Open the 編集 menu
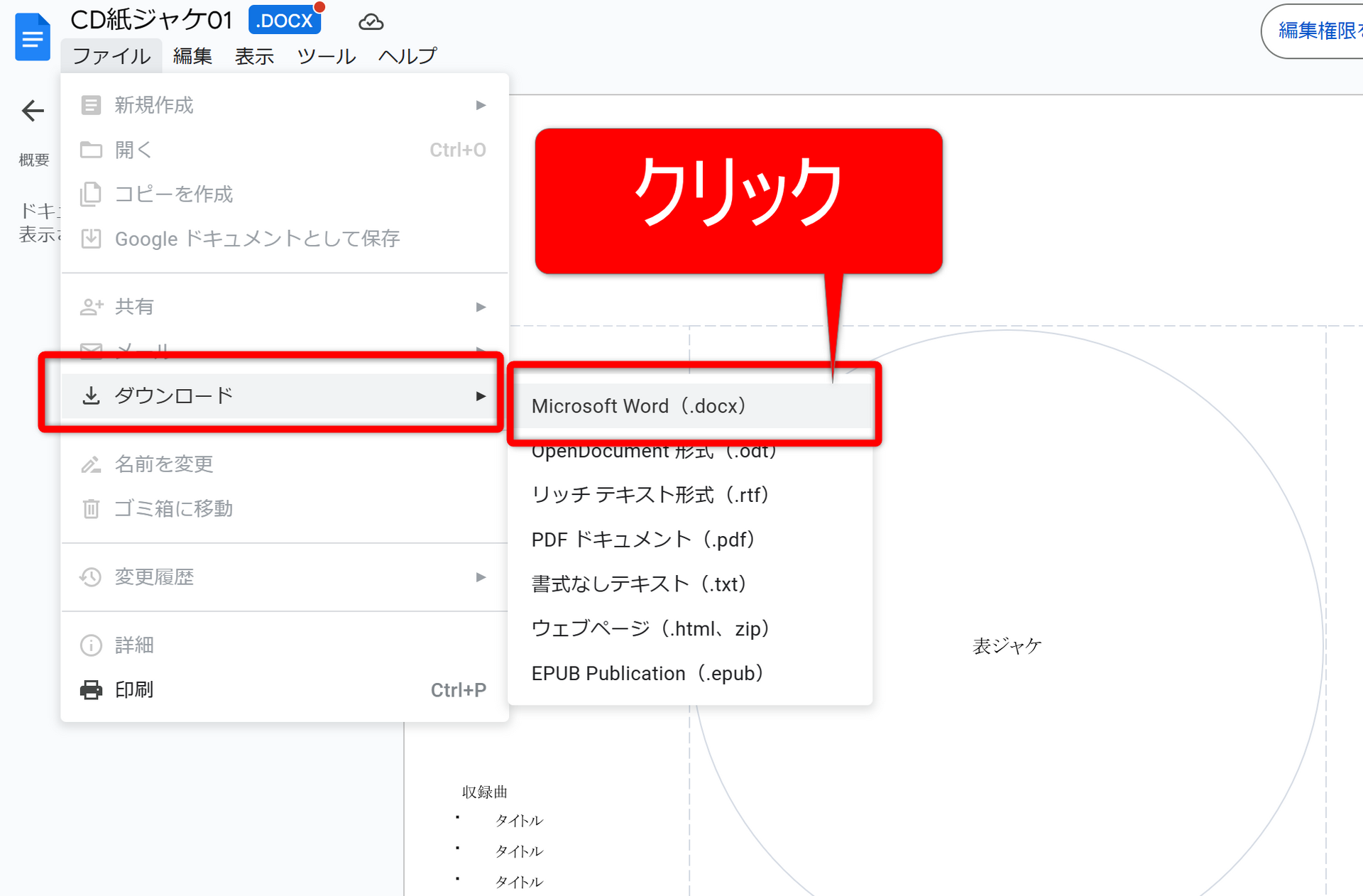The height and width of the screenshot is (896, 1363). coord(192,56)
